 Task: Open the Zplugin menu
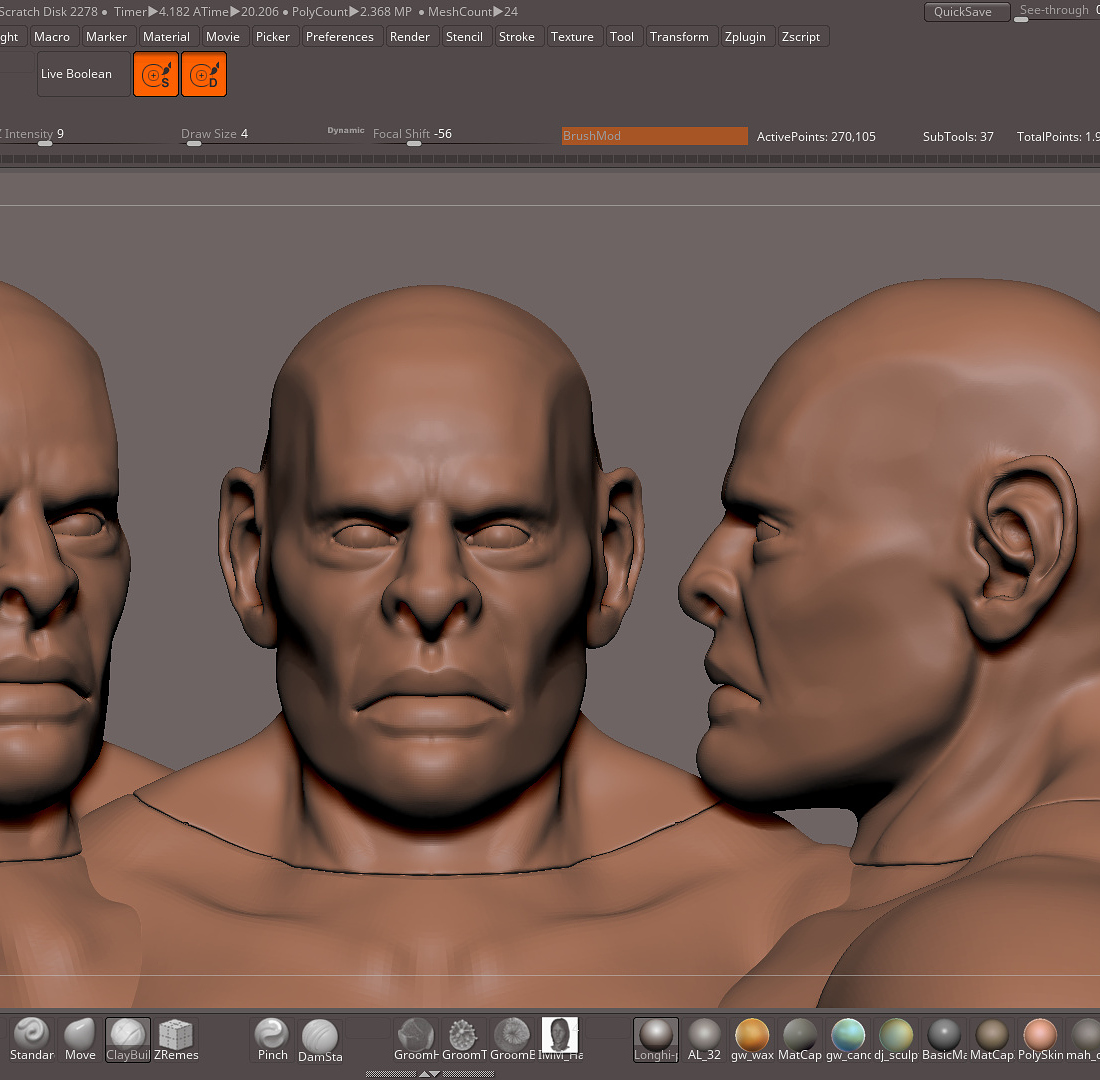click(745, 36)
